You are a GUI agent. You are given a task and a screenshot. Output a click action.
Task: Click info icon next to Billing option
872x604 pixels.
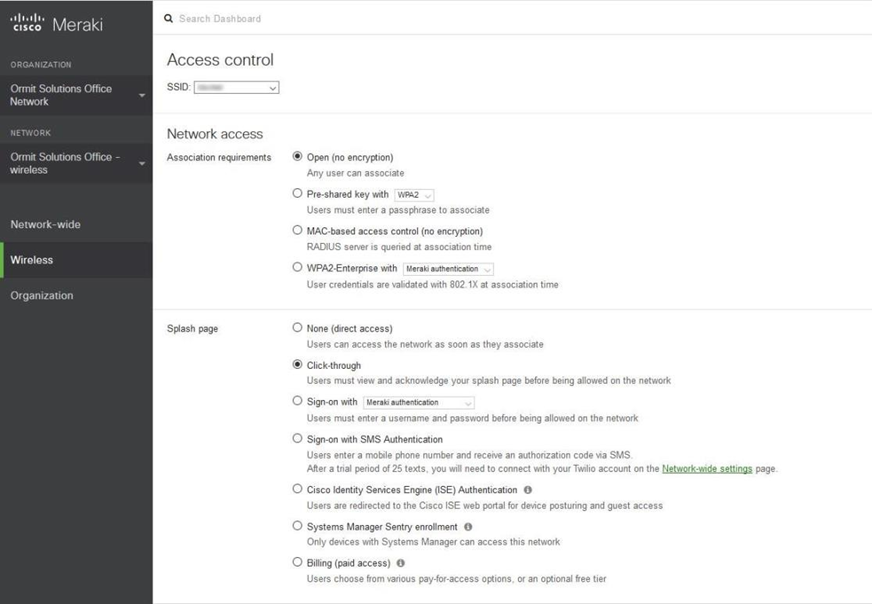[401, 563]
